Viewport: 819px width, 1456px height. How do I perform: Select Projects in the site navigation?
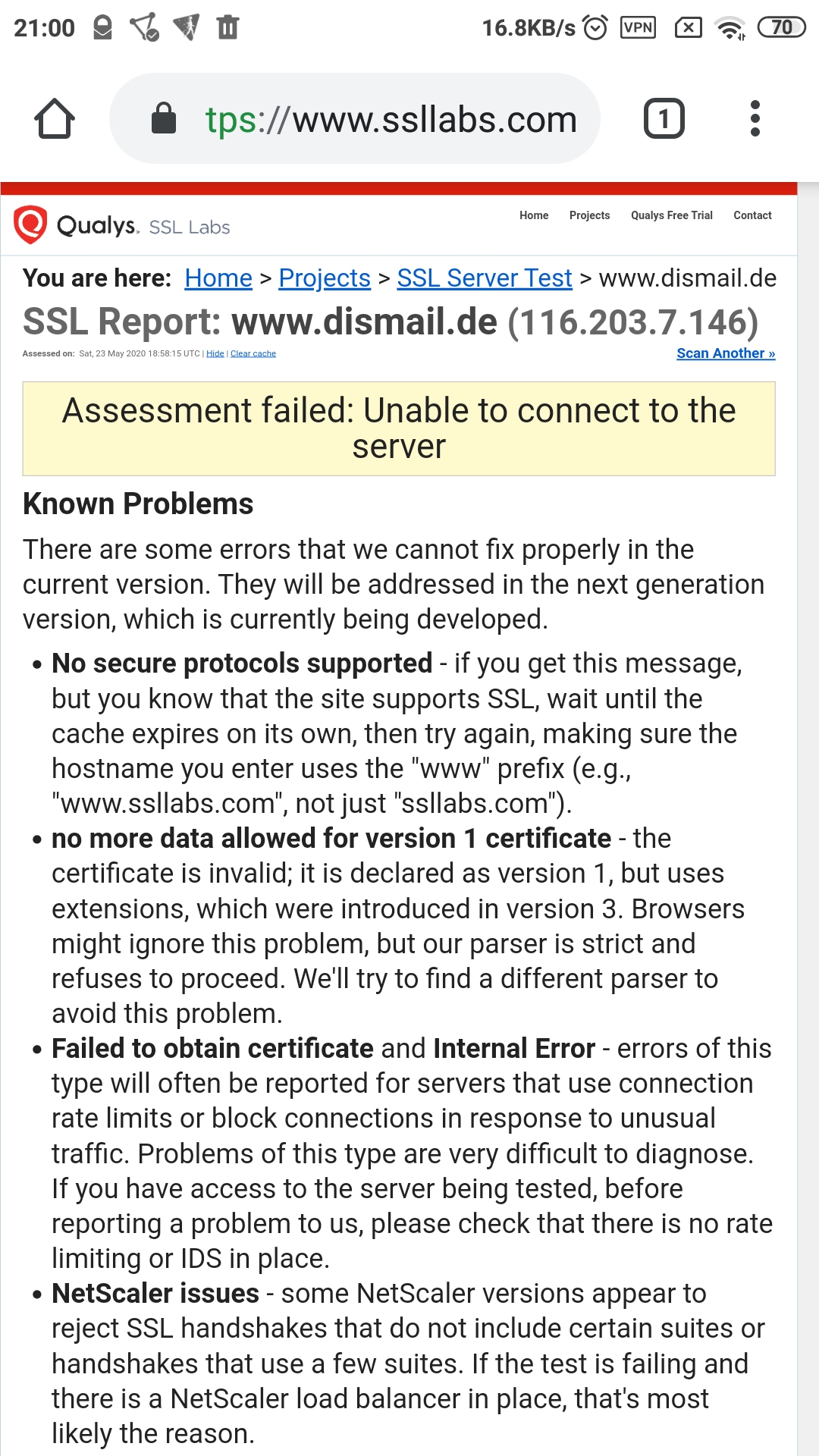[589, 215]
